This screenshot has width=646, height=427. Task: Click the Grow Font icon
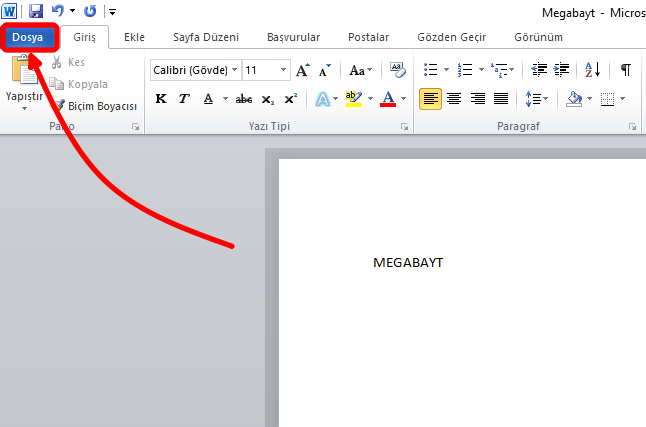click(302, 70)
